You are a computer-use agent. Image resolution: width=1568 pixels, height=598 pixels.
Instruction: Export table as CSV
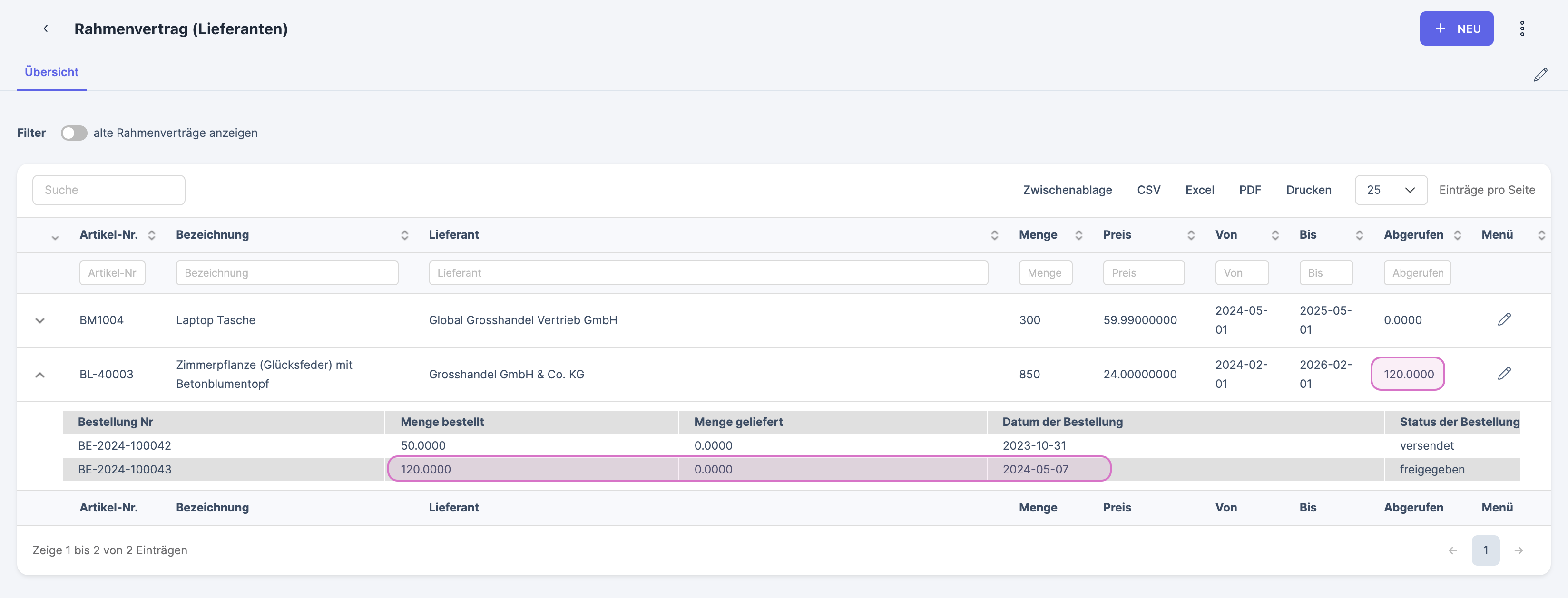coord(1148,190)
